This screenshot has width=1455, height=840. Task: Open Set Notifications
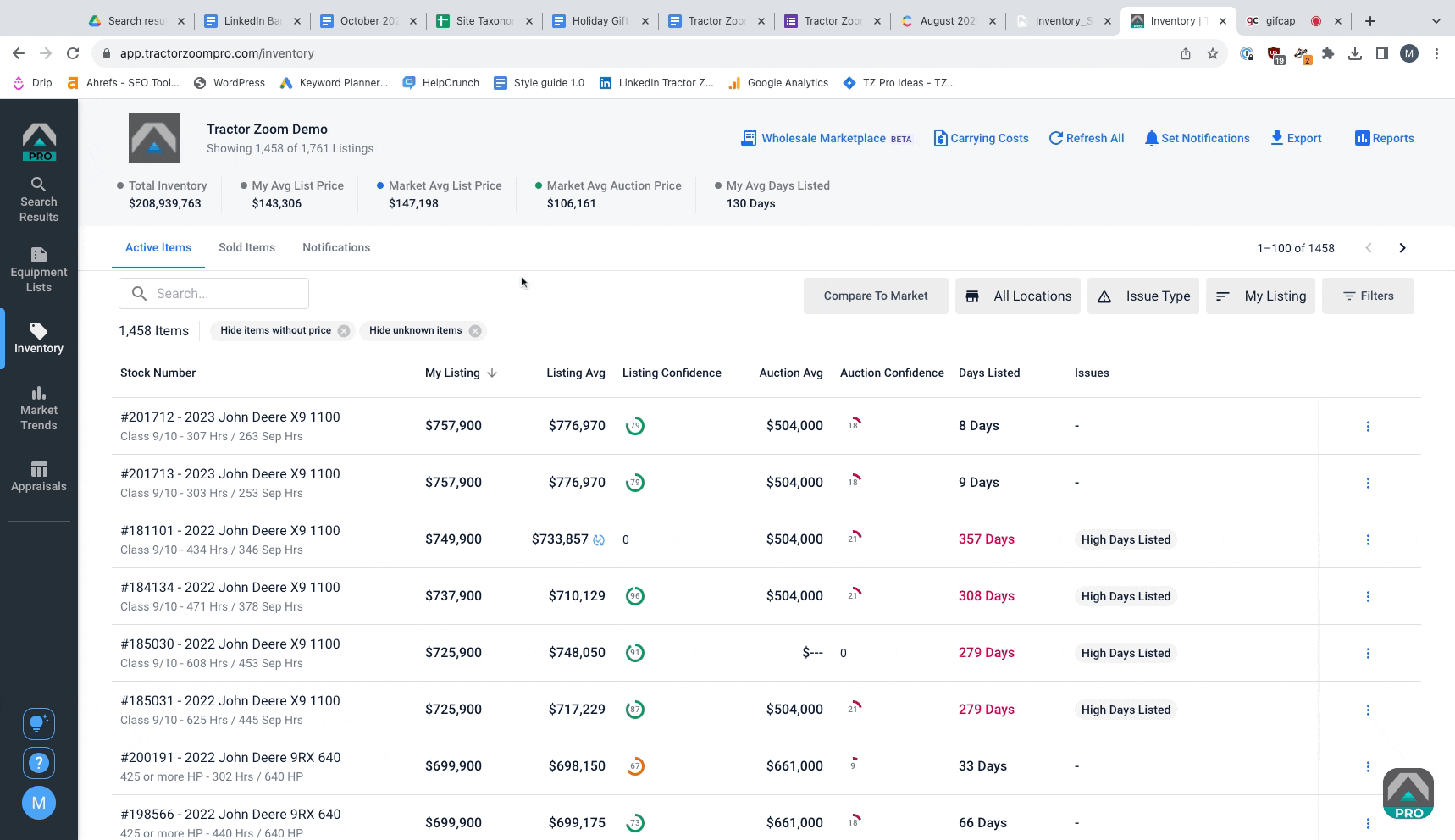[x=1197, y=138]
